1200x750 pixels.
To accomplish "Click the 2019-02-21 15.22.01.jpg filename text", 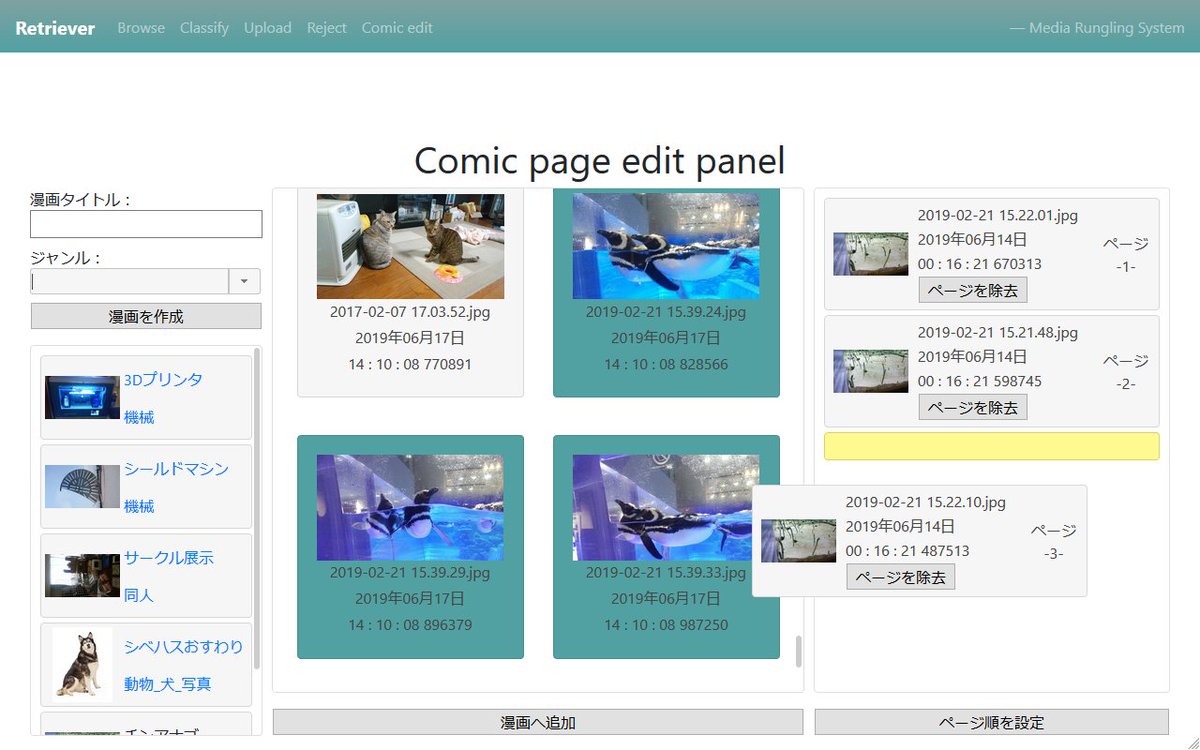I will (998, 215).
